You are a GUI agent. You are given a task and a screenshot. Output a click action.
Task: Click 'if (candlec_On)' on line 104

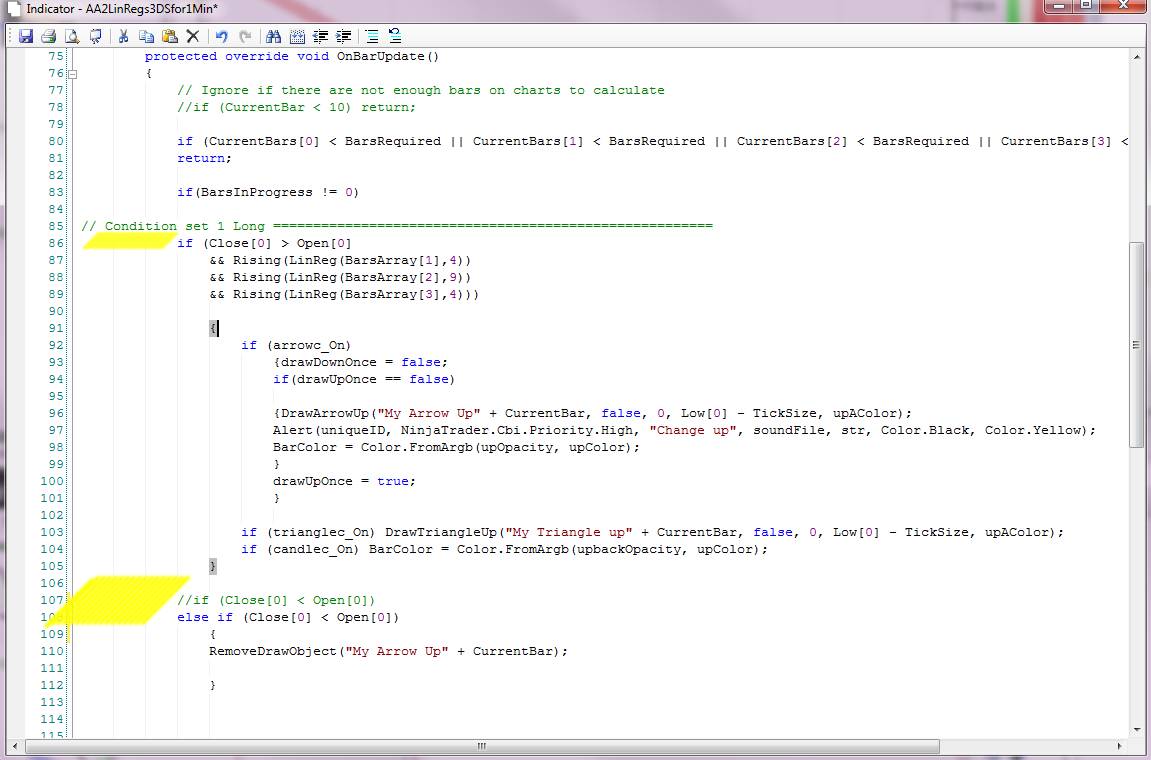point(300,549)
